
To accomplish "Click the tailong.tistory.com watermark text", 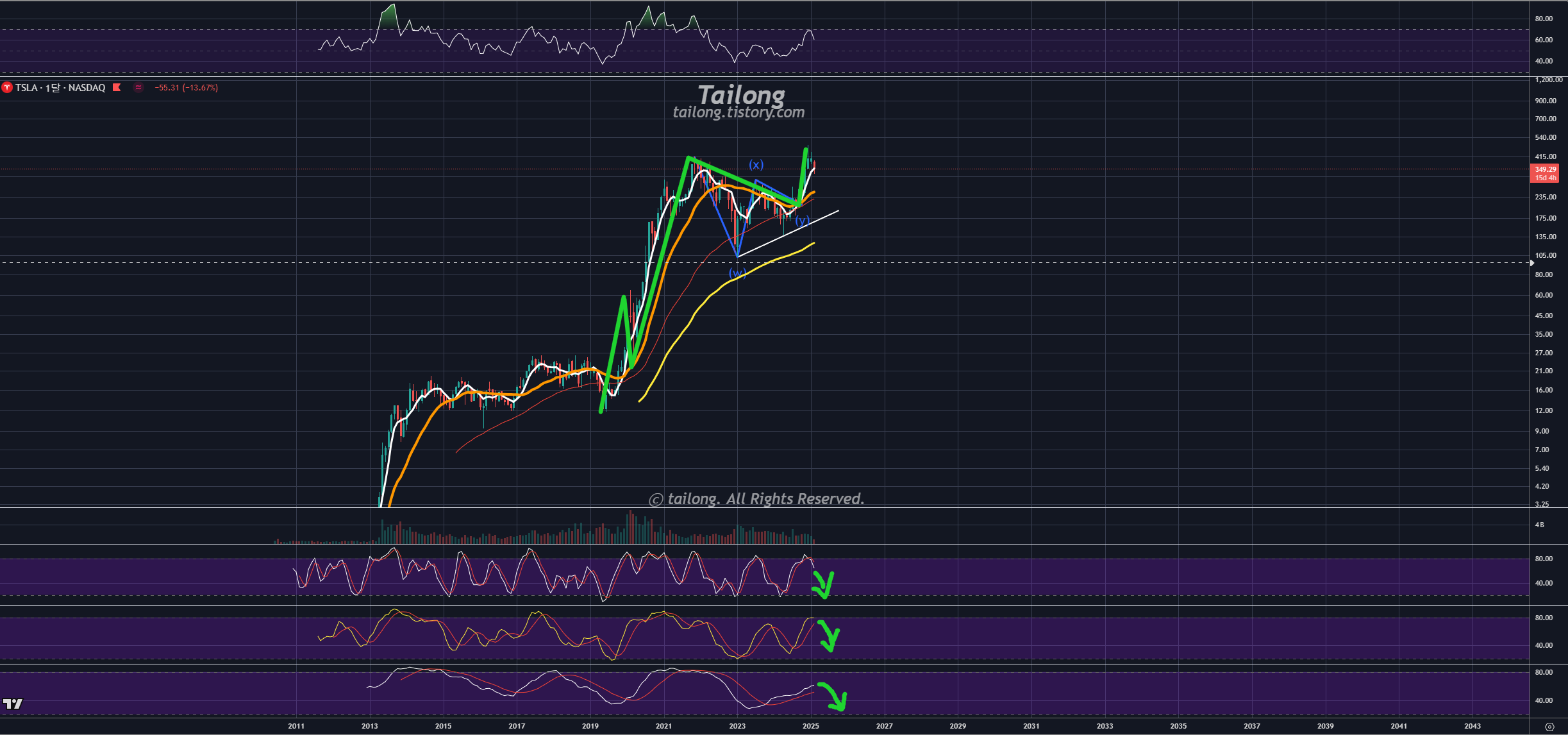I will [x=738, y=112].
